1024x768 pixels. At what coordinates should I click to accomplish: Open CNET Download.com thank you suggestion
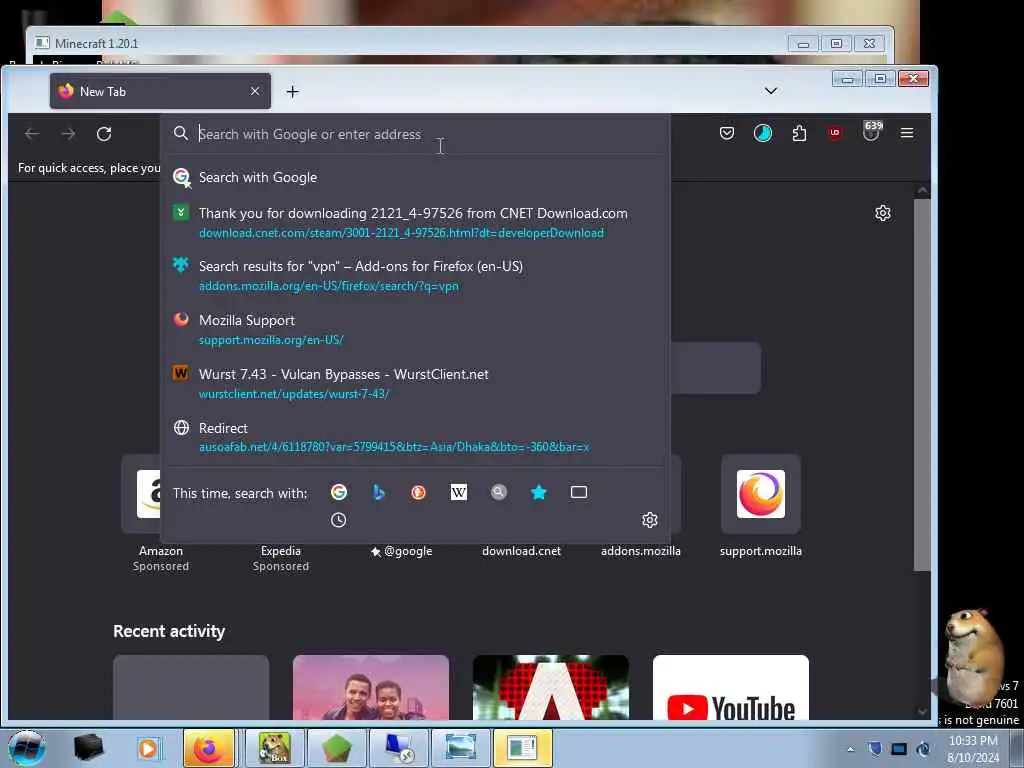(415, 222)
